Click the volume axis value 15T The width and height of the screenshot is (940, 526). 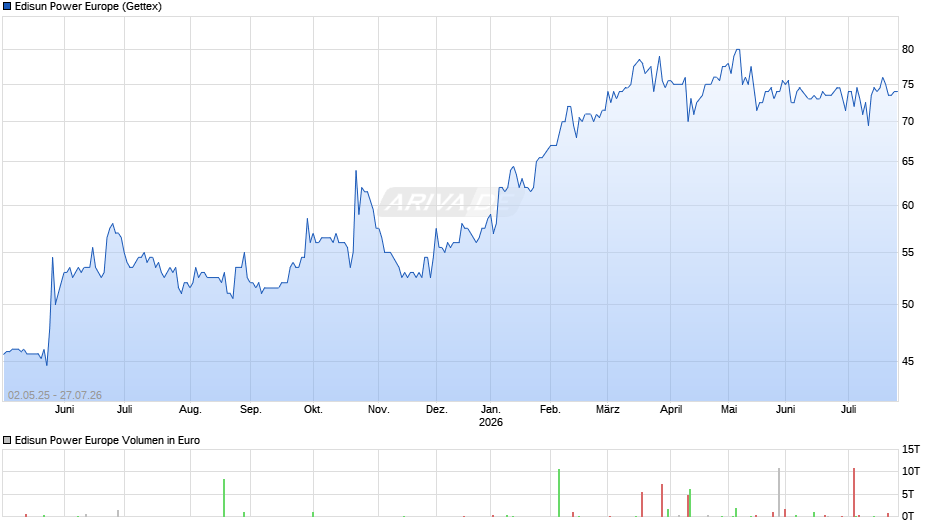[911, 449]
